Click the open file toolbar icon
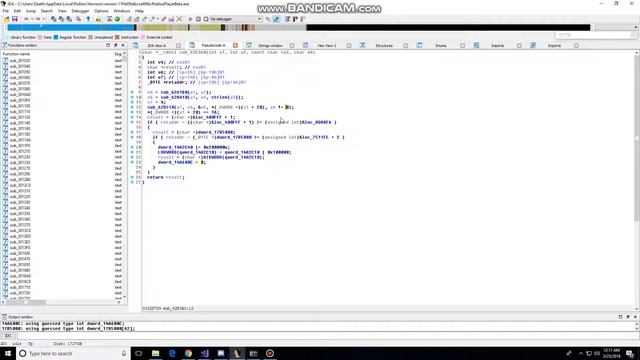 [7, 19]
